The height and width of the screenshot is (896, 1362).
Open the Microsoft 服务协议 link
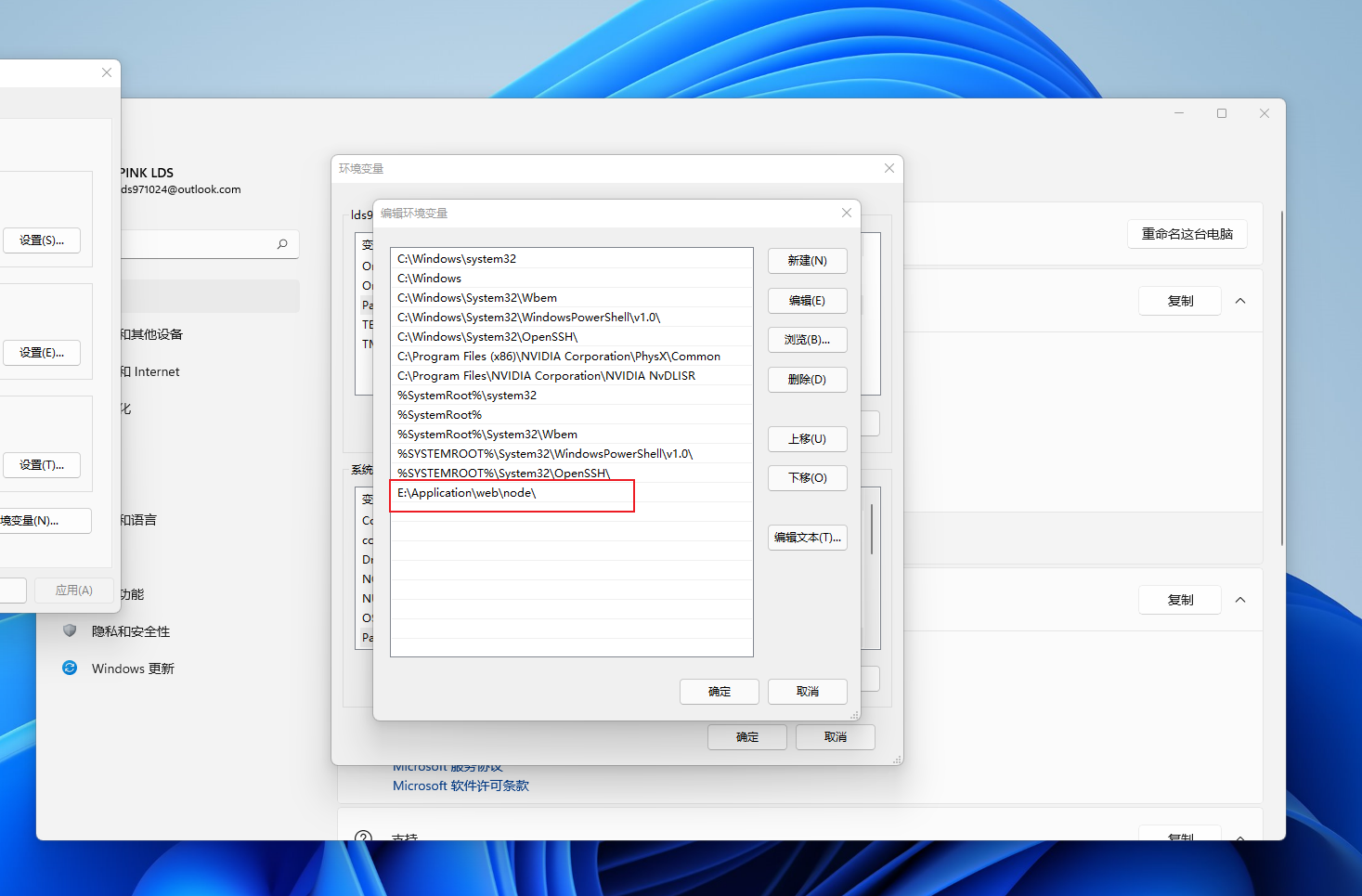448,765
